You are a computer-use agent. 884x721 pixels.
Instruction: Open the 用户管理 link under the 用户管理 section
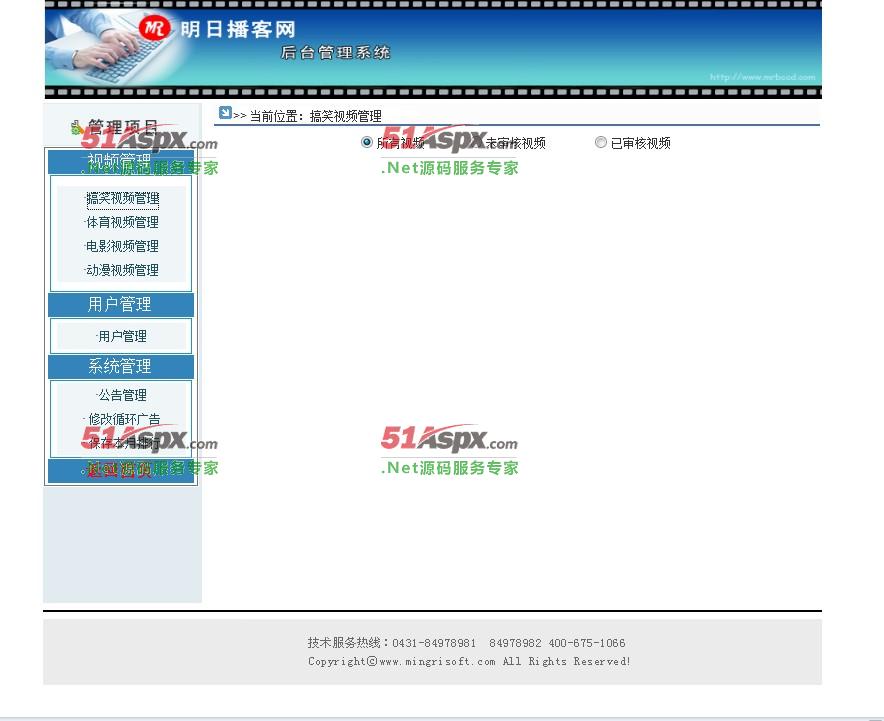click(x=122, y=337)
